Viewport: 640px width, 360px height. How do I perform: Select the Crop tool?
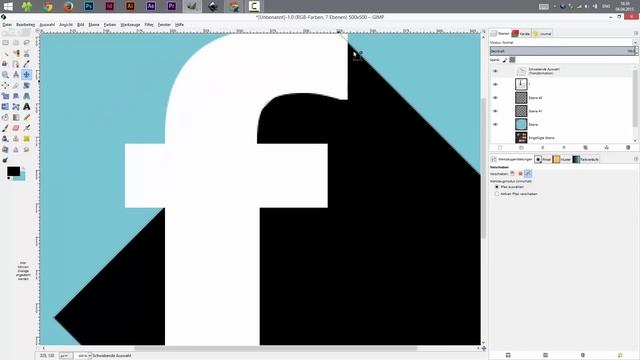[16, 85]
